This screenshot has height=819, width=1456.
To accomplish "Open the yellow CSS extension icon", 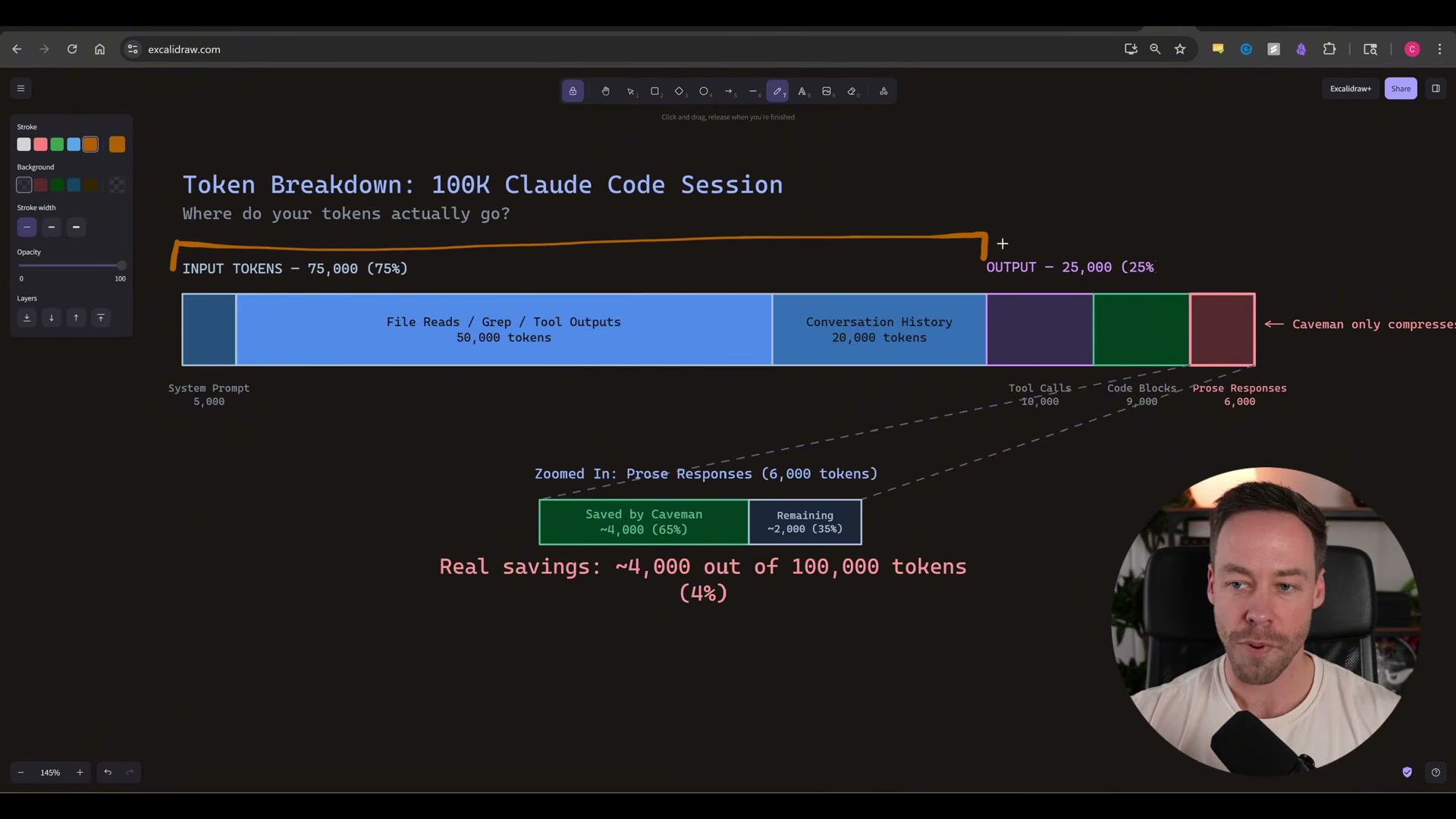I will 1218,49.
